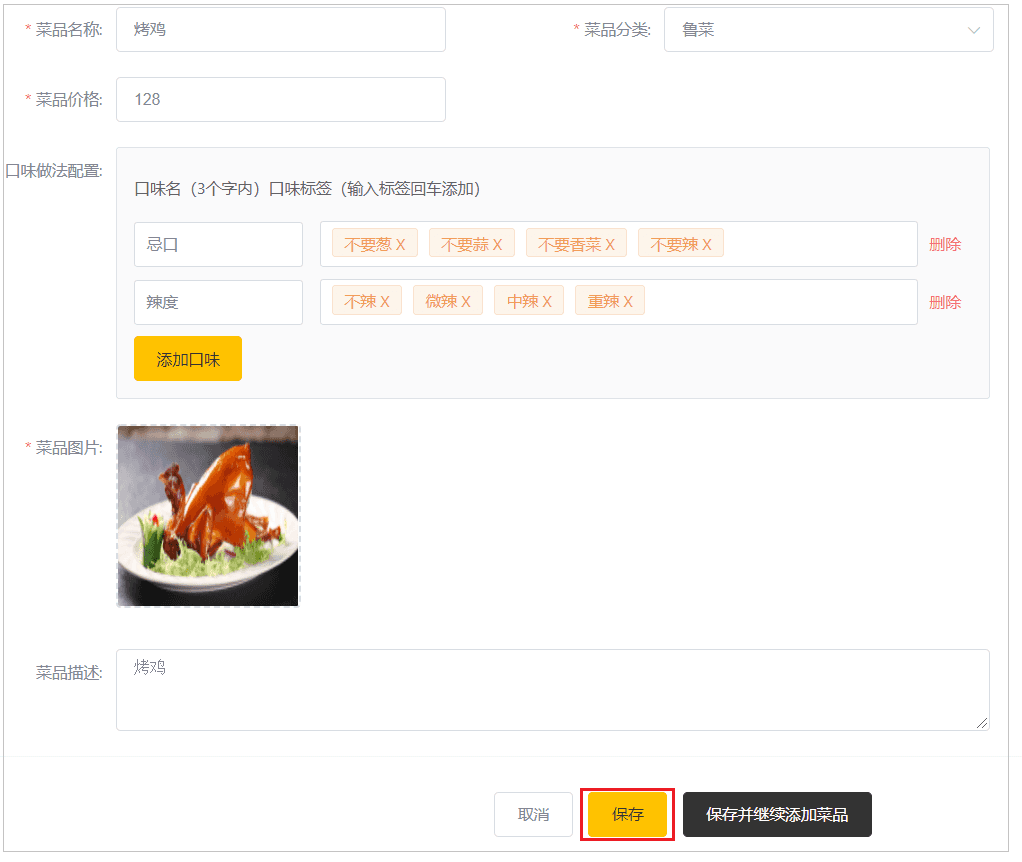
Task: Remove the 不要辣 tag via its X
Action: pyautogui.click(x=707, y=245)
